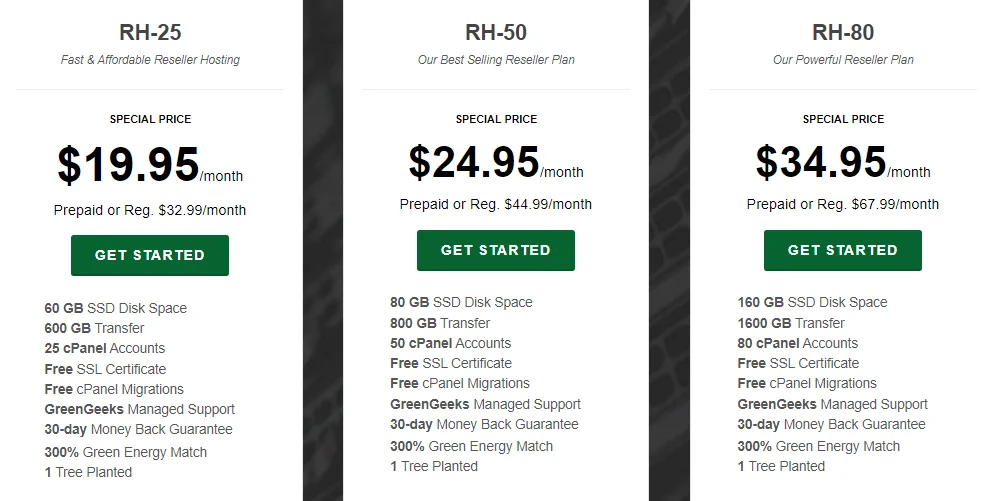Click '1600 GB Transfer' feature line

point(791,323)
